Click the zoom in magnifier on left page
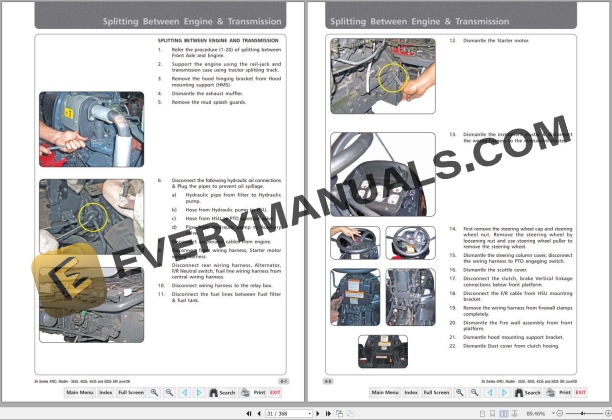The height and width of the screenshot is (420, 612). [155, 393]
